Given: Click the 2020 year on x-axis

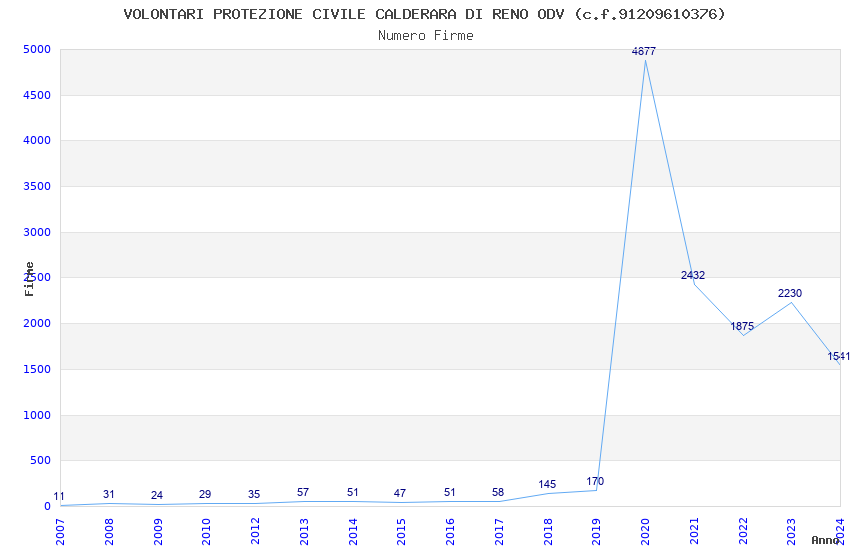Looking at the screenshot, I should pos(645,529).
